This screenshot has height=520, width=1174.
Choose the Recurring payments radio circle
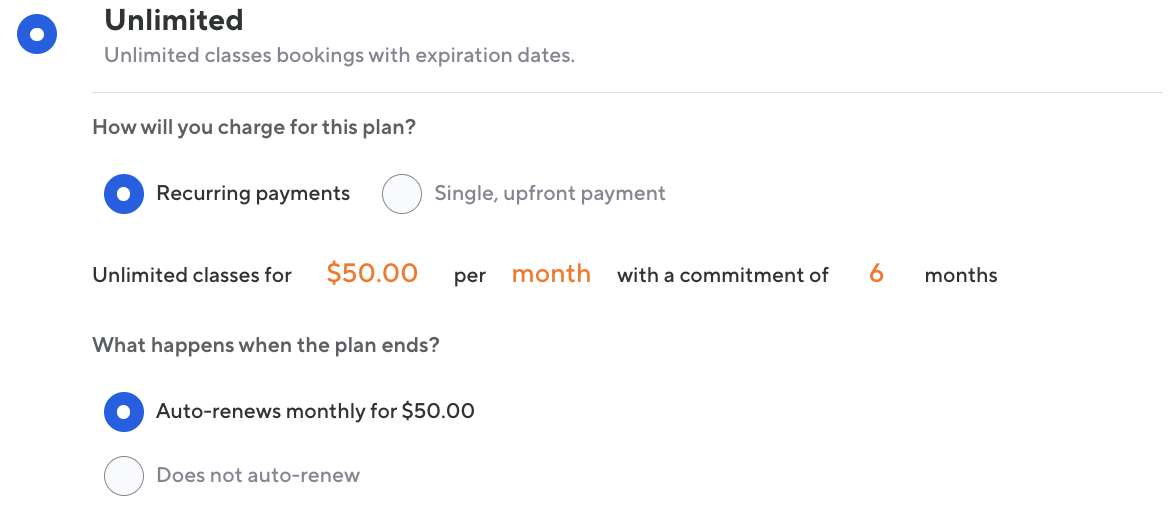124,194
